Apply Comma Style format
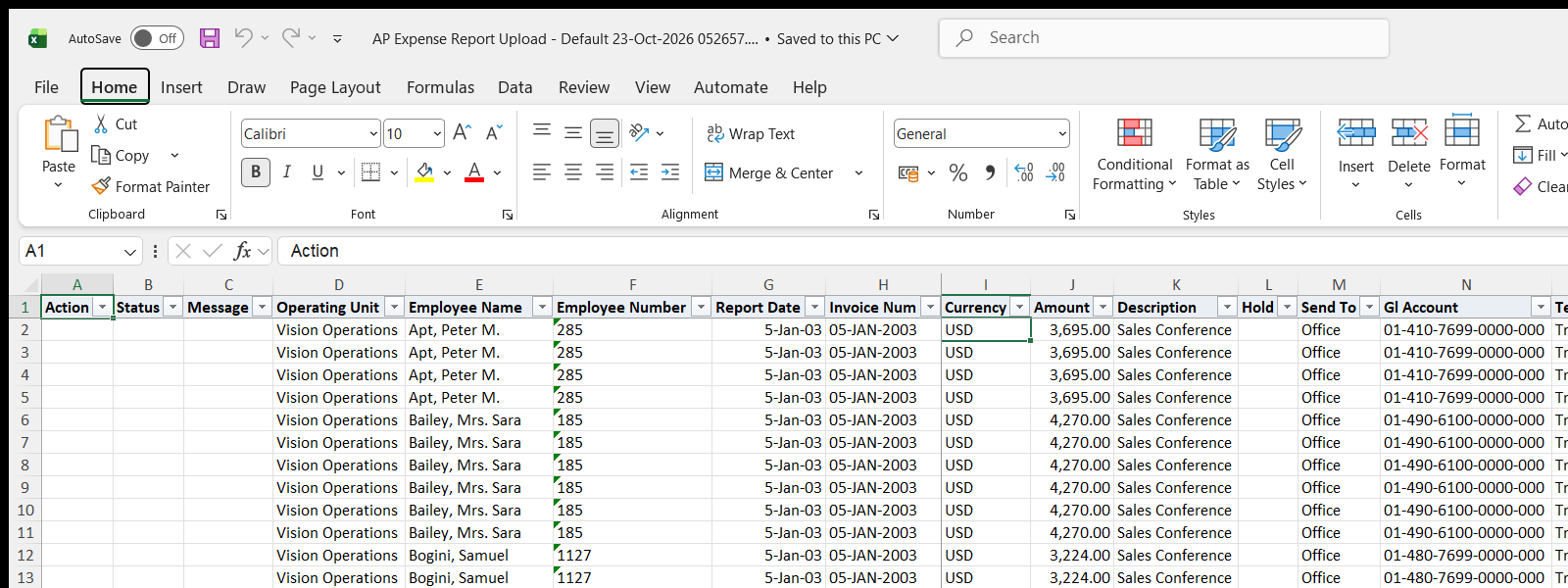 coord(990,173)
